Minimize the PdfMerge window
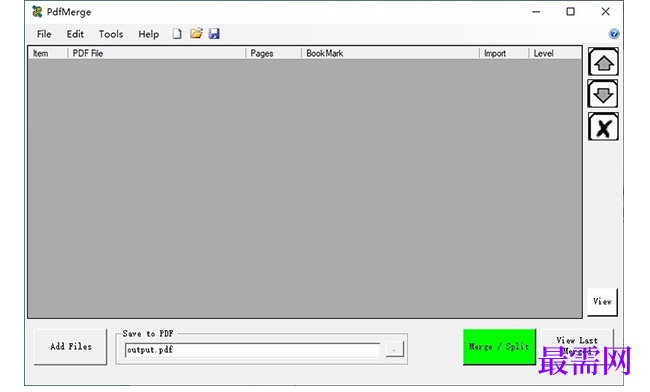650x392 pixels. click(536, 12)
